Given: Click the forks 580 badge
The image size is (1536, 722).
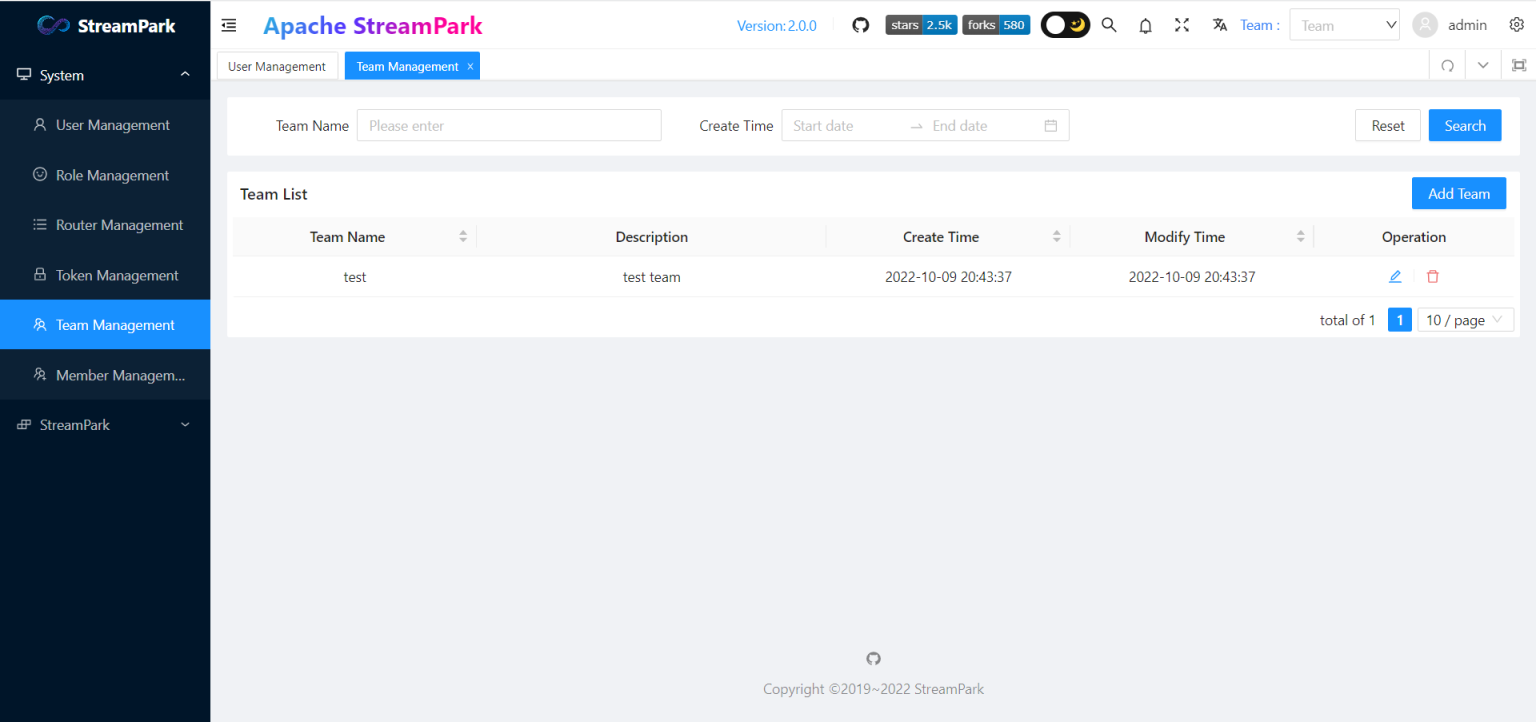Looking at the screenshot, I should coord(996,25).
